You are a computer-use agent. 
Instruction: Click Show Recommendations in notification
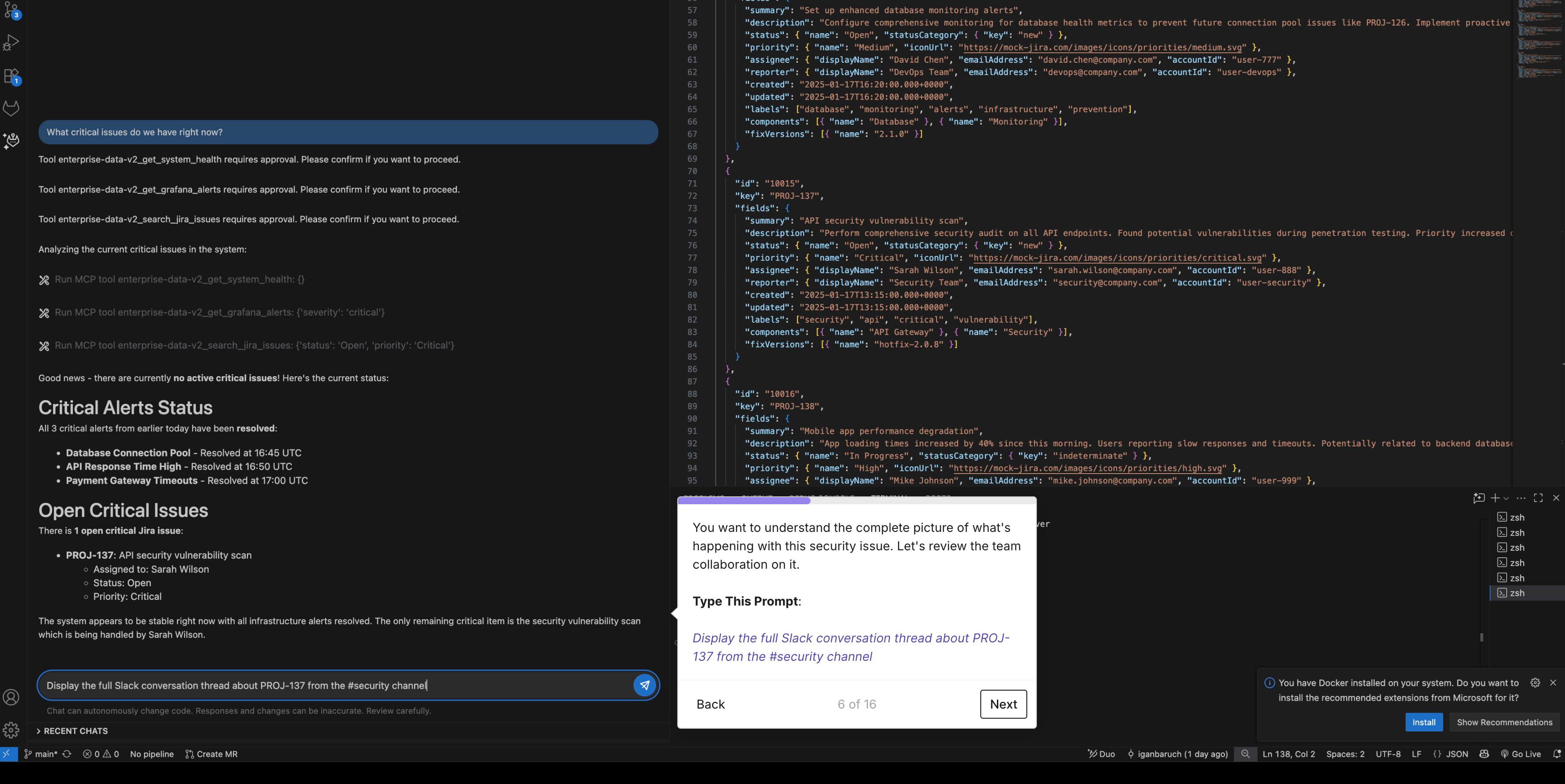[1504, 722]
